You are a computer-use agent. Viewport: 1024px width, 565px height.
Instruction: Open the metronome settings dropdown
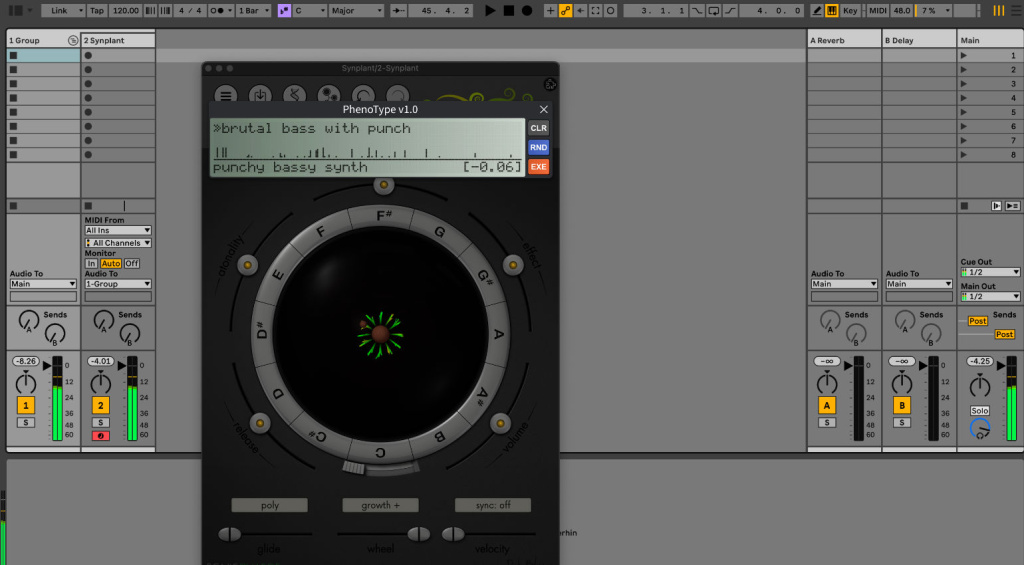220,10
